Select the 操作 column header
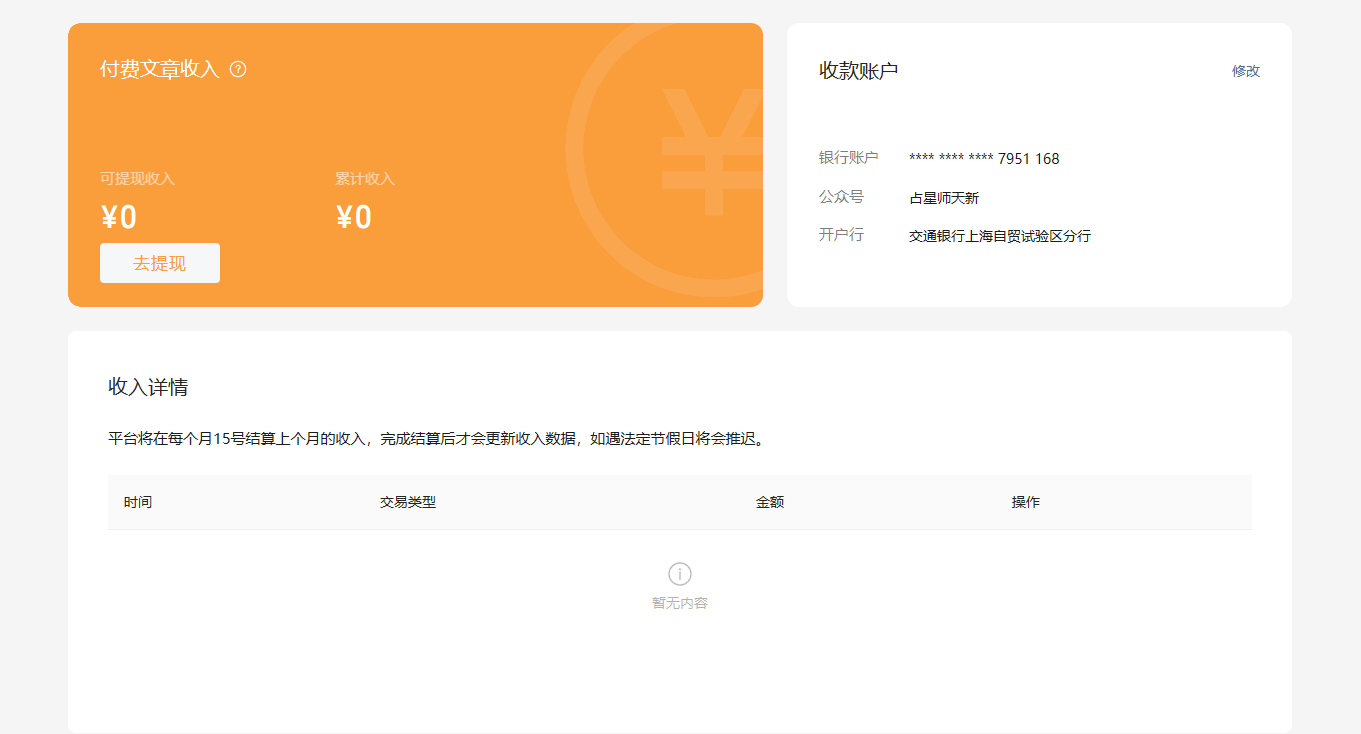Screen dimensions: 1361x734 pyautogui.click(x=1026, y=502)
